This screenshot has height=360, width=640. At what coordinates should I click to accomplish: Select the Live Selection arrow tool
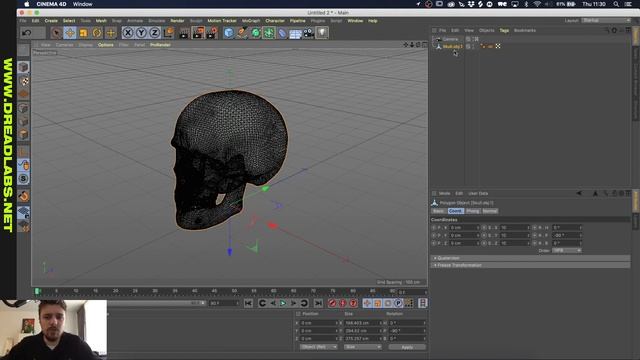tap(56, 33)
